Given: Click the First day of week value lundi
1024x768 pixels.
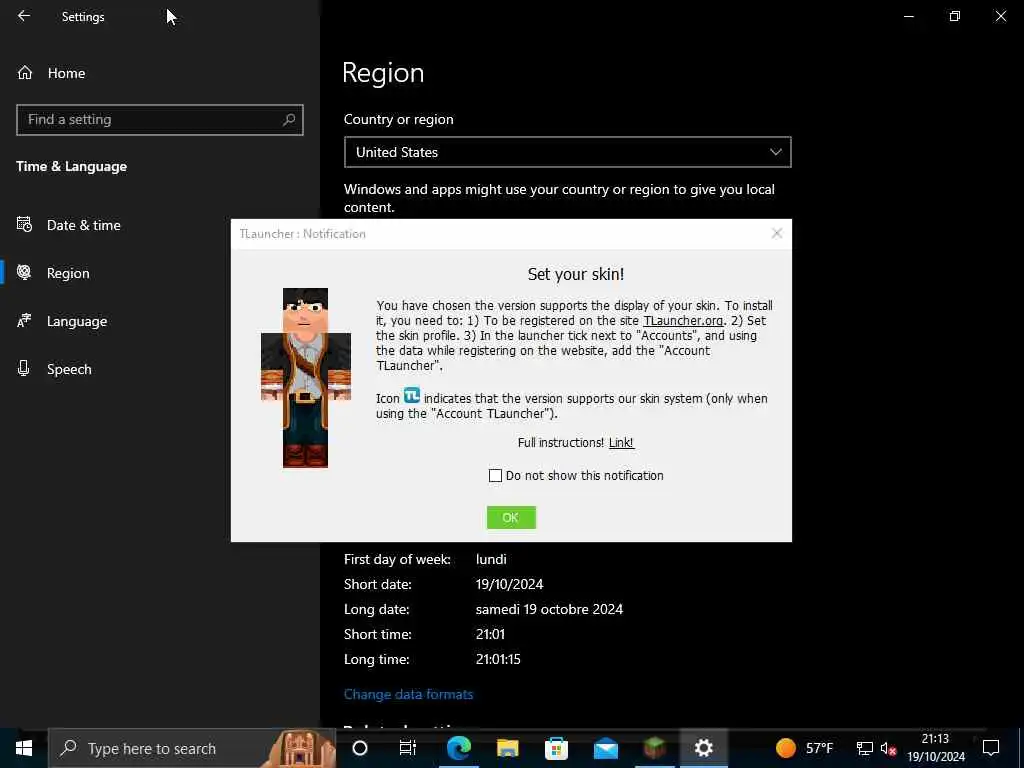Looking at the screenshot, I should click(x=491, y=559).
